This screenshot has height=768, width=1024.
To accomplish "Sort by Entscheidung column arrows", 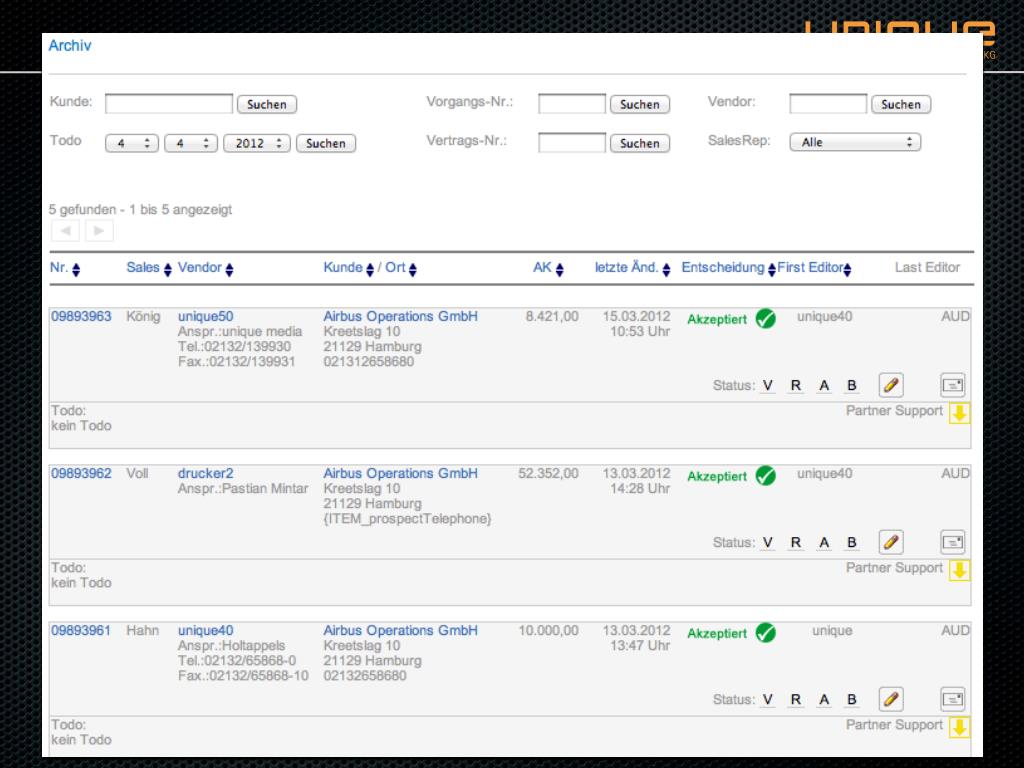I will click(772, 269).
